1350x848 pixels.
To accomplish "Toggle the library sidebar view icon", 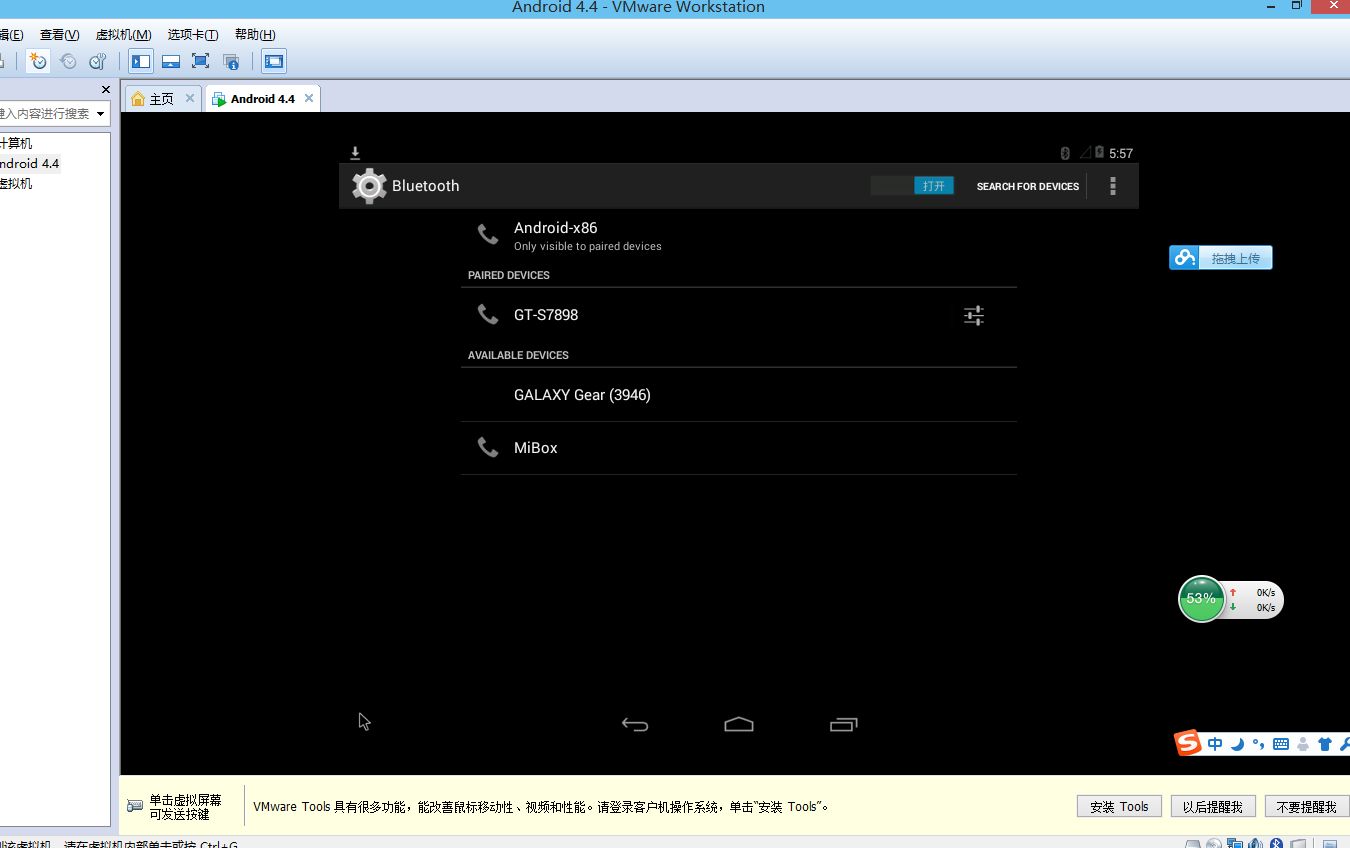I will tap(141, 61).
